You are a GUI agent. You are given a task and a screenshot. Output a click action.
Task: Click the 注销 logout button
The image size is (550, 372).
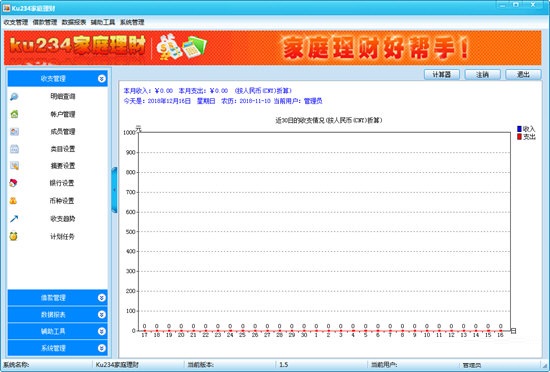(482, 75)
